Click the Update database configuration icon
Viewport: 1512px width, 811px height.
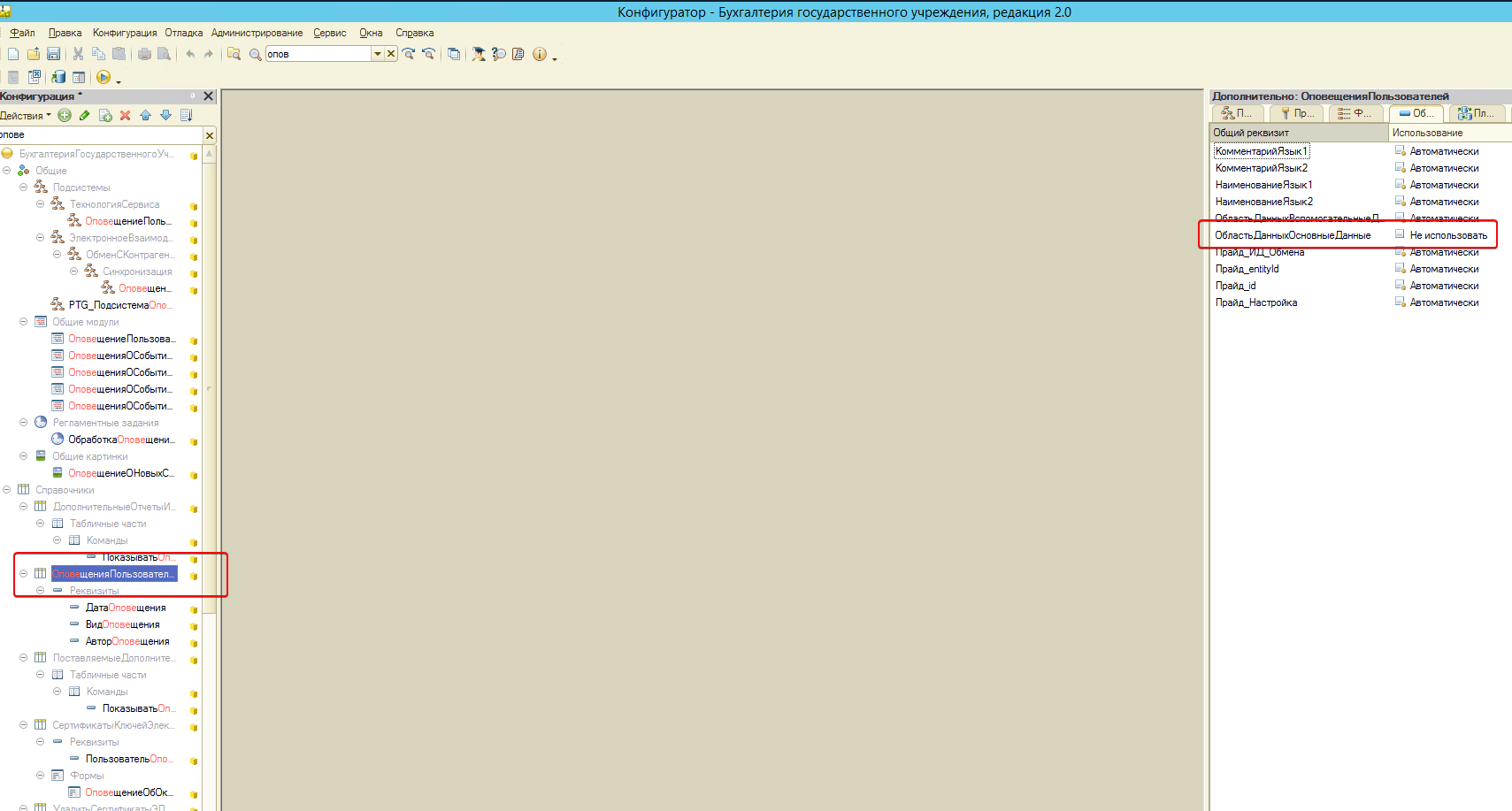point(58,77)
